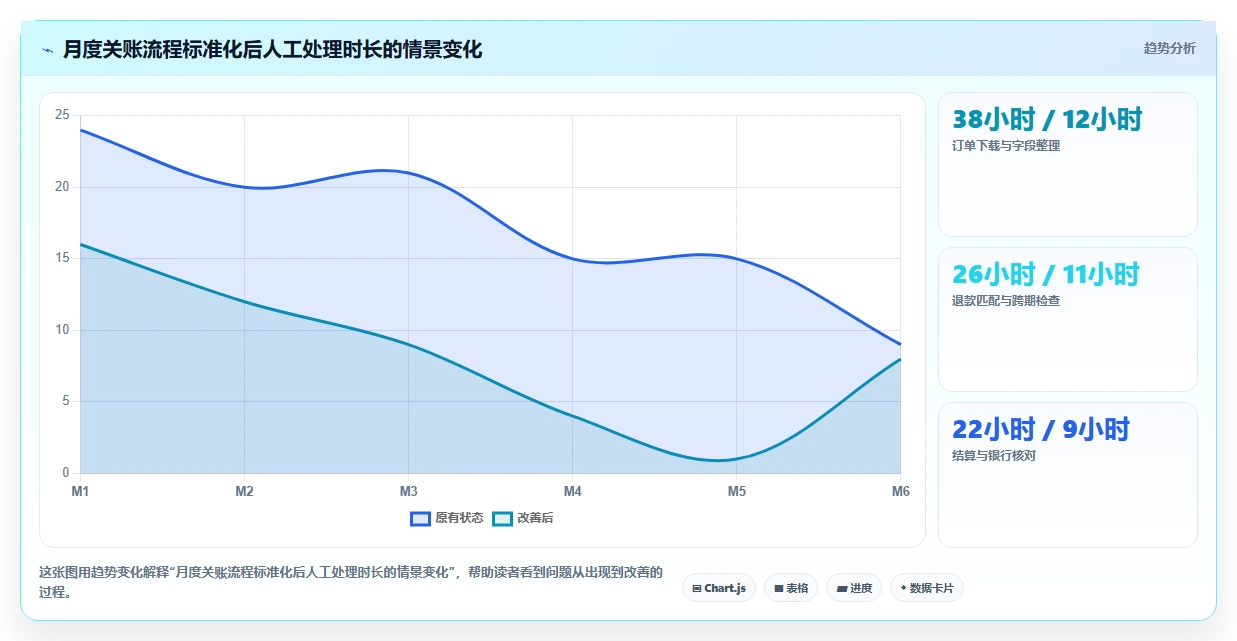
Task: Click the header title 月度关账流程标准化后人工处理时长的情景变化
Action: point(272,49)
